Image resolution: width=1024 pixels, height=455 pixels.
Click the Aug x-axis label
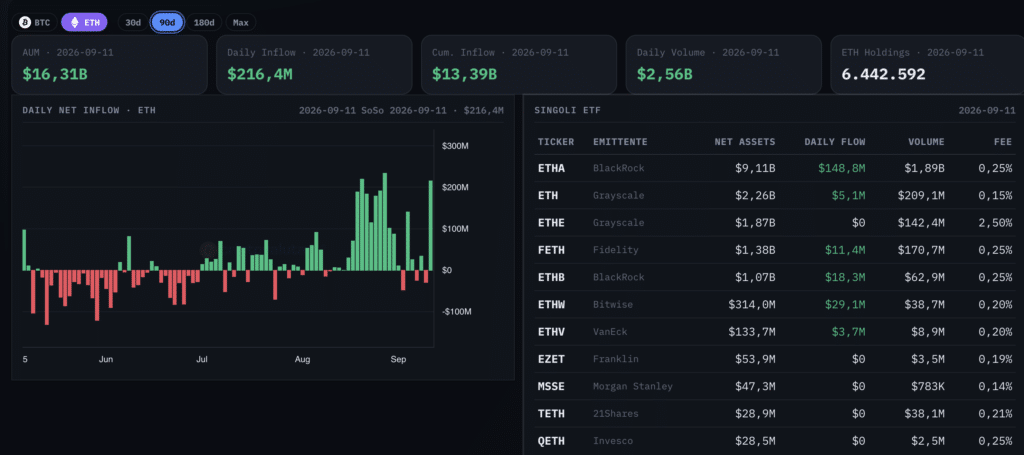[302, 360]
